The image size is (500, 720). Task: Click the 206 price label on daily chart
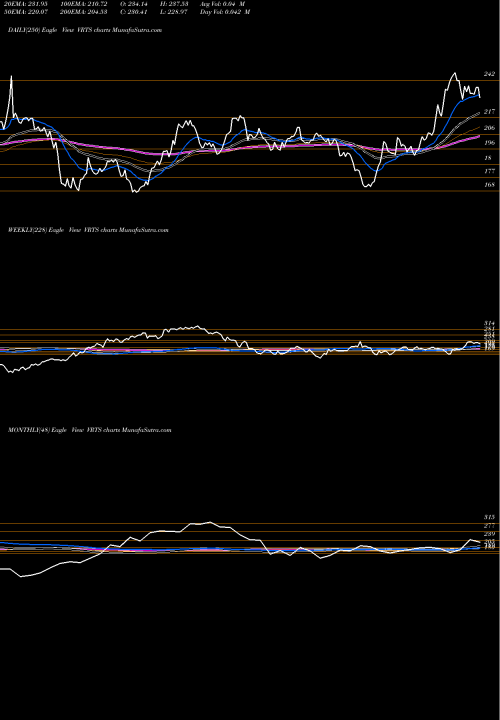pyautogui.click(x=489, y=128)
